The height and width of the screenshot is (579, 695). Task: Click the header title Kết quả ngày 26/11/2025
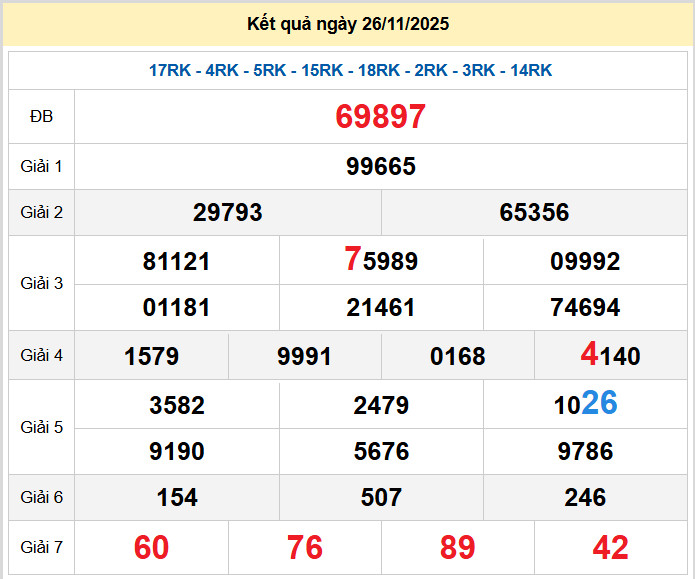348,24
